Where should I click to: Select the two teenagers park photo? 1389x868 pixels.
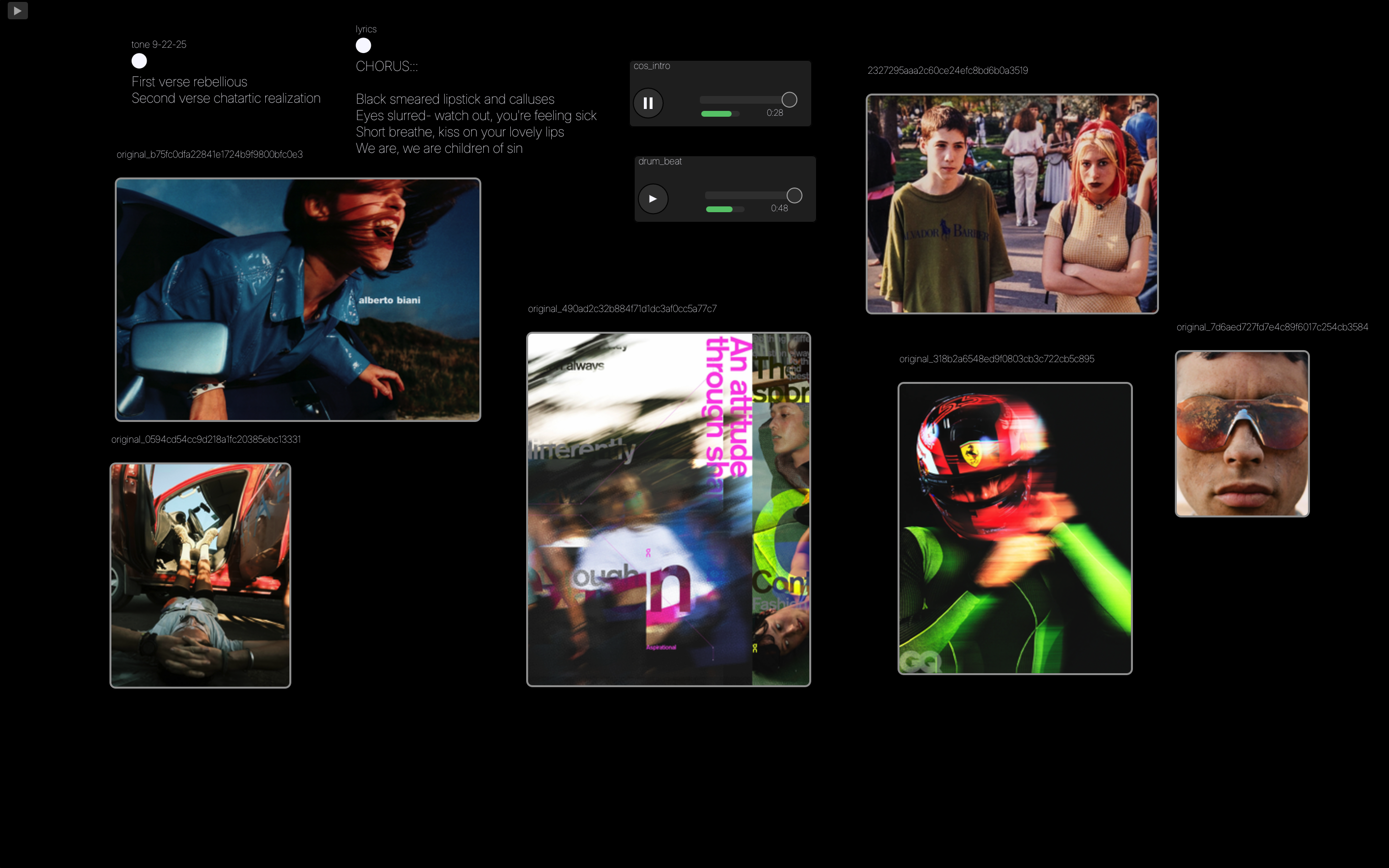pos(1012,204)
